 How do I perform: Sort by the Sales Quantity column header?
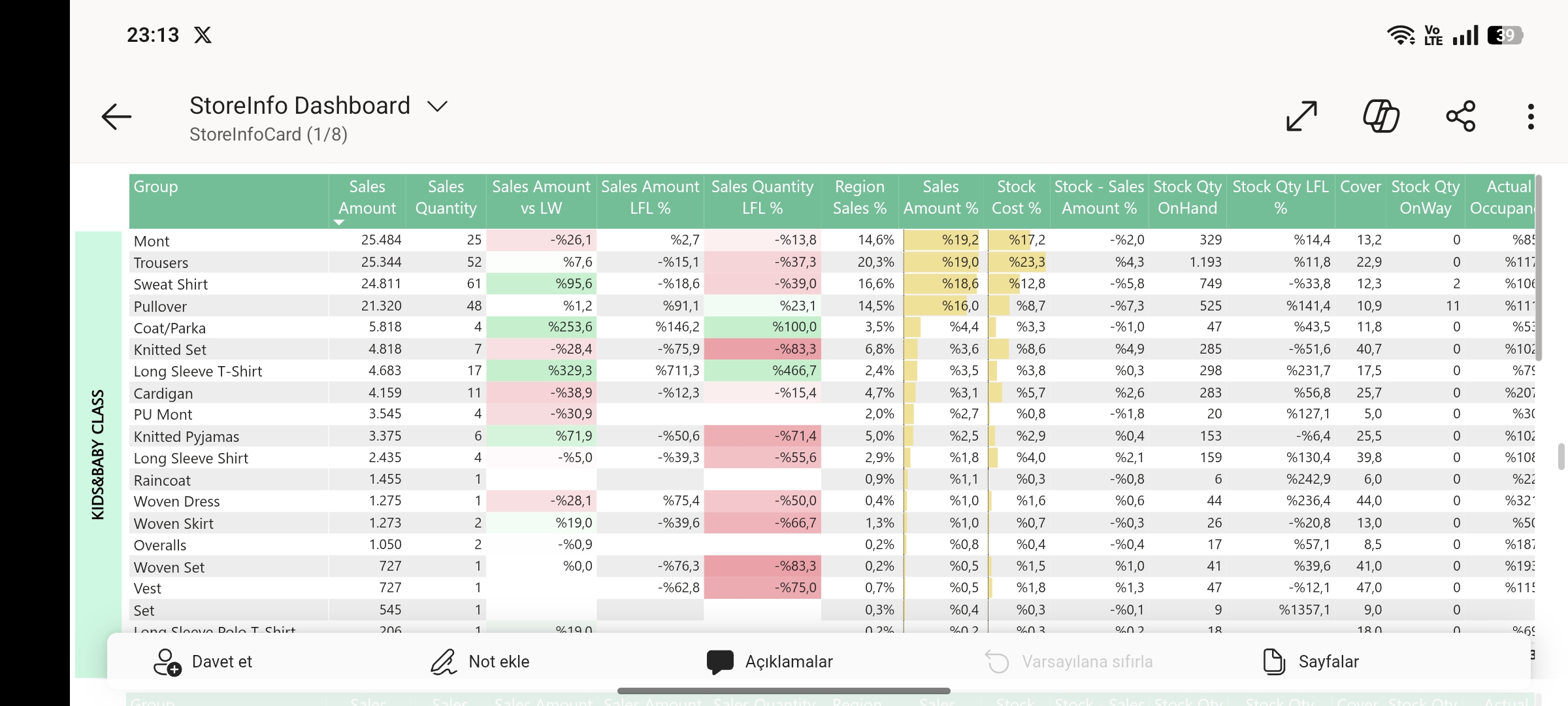[446, 197]
